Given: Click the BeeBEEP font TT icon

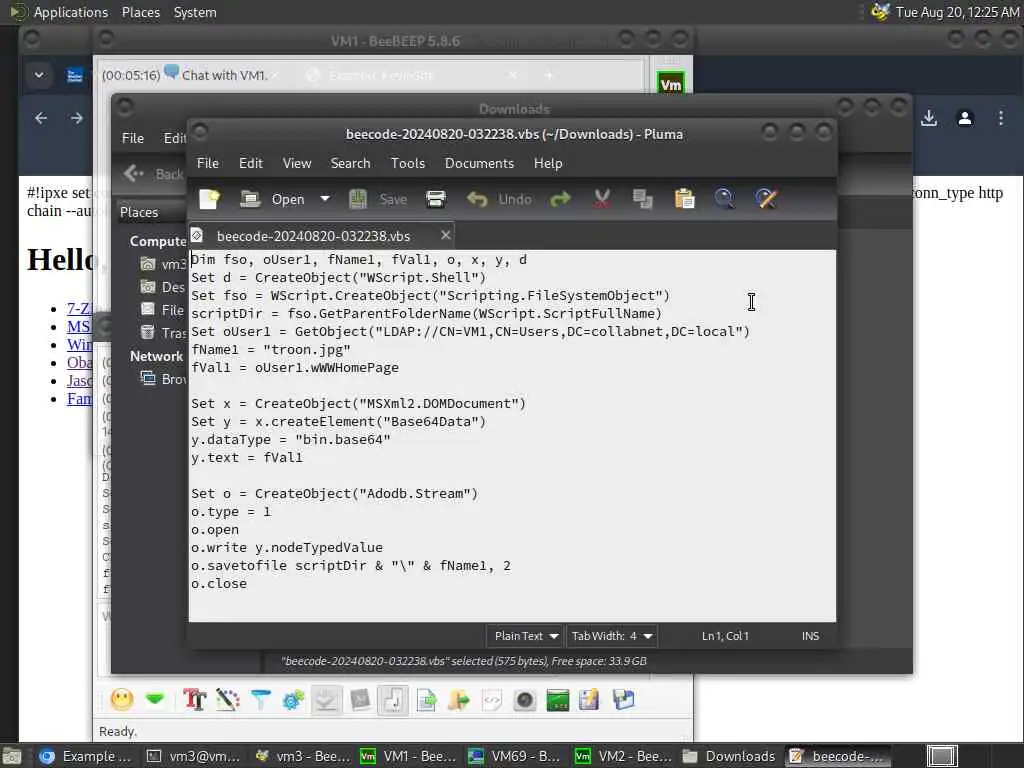Looking at the screenshot, I should (x=195, y=699).
